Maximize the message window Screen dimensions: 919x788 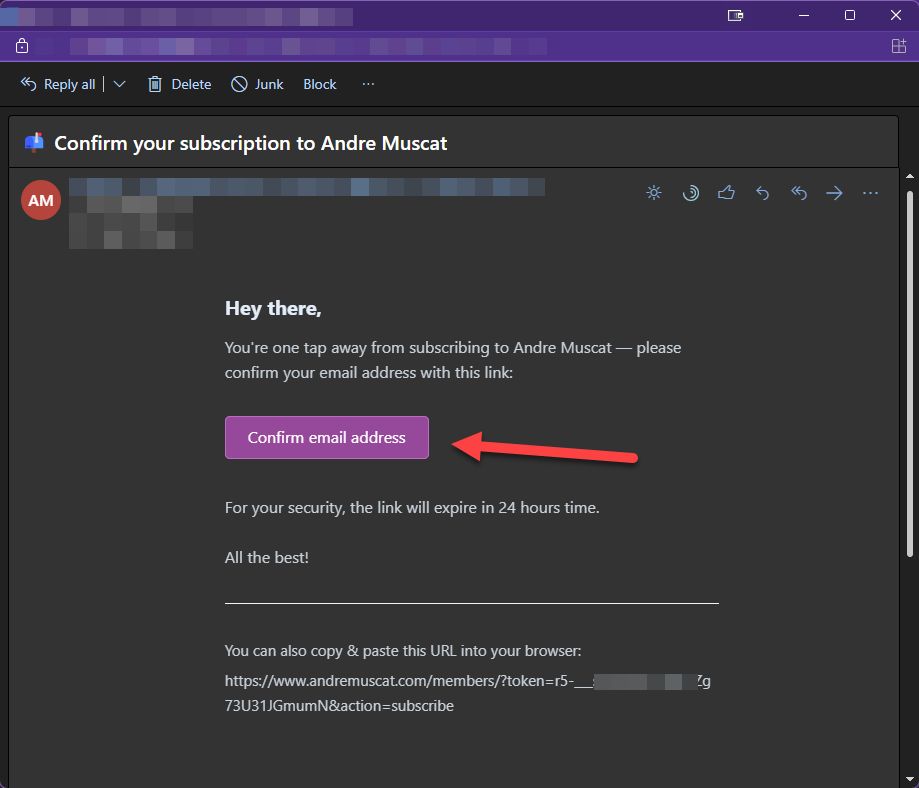point(850,15)
